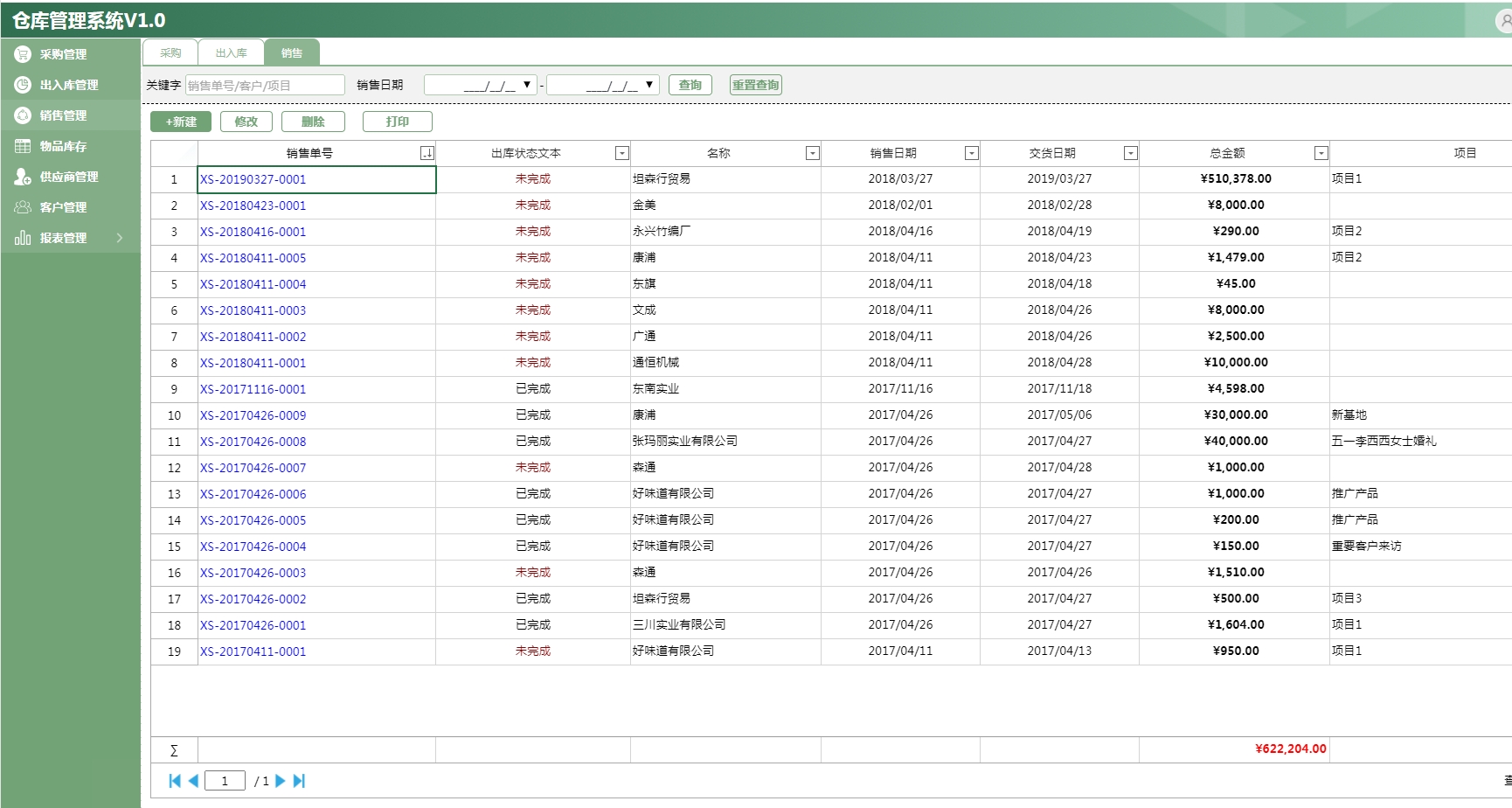
Task: Click the 2019/03/27 delivery date cell
Action: 1059,179
